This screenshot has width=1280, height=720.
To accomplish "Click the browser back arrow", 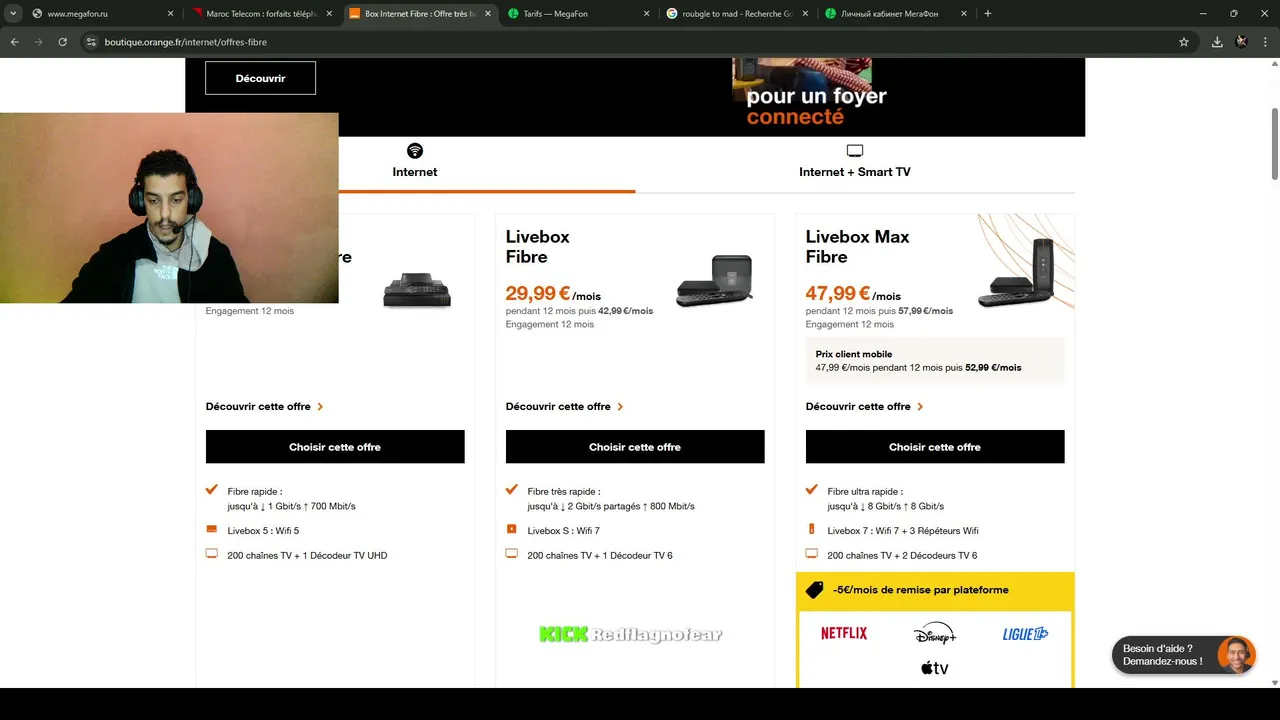I will coord(15,42).
